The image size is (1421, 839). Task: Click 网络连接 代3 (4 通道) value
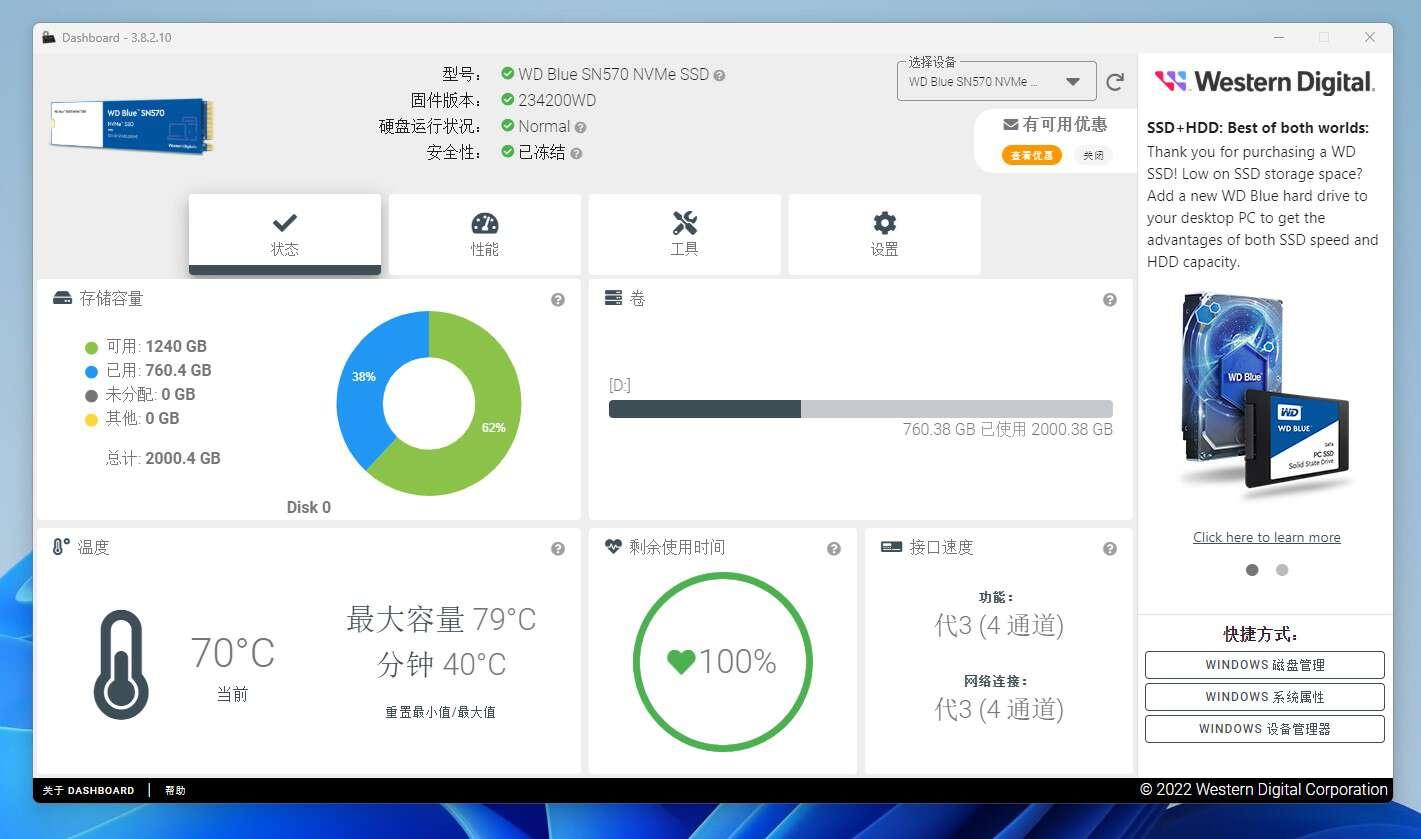[x=999, y=710]
